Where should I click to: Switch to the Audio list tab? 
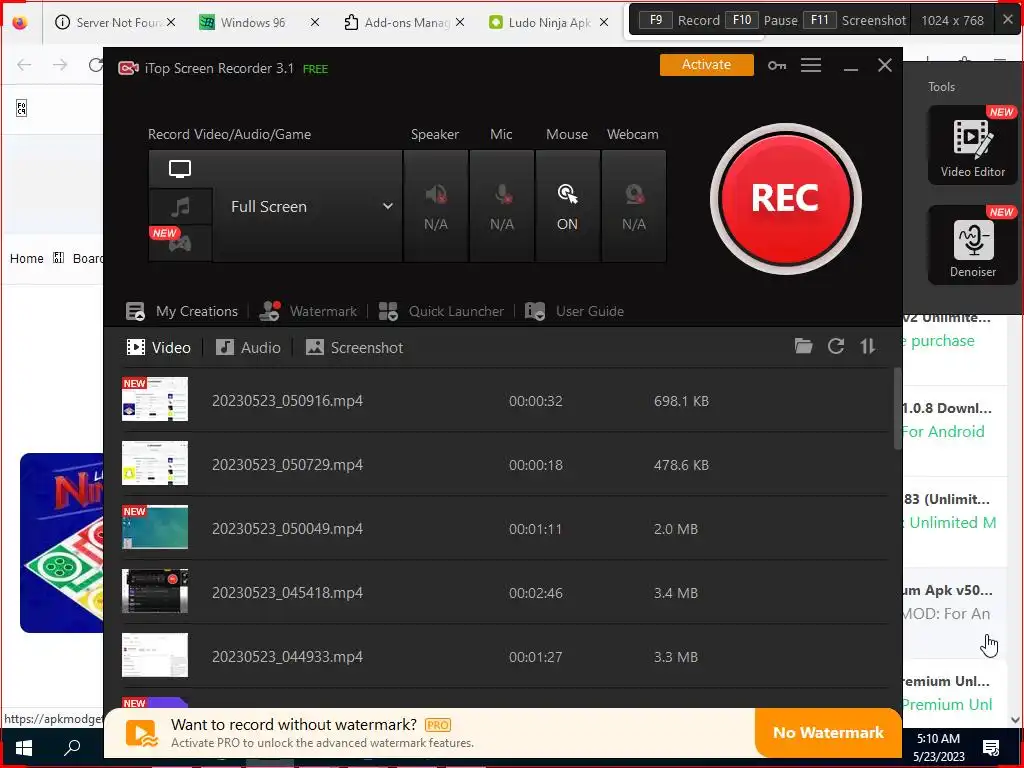click(248, 347)
